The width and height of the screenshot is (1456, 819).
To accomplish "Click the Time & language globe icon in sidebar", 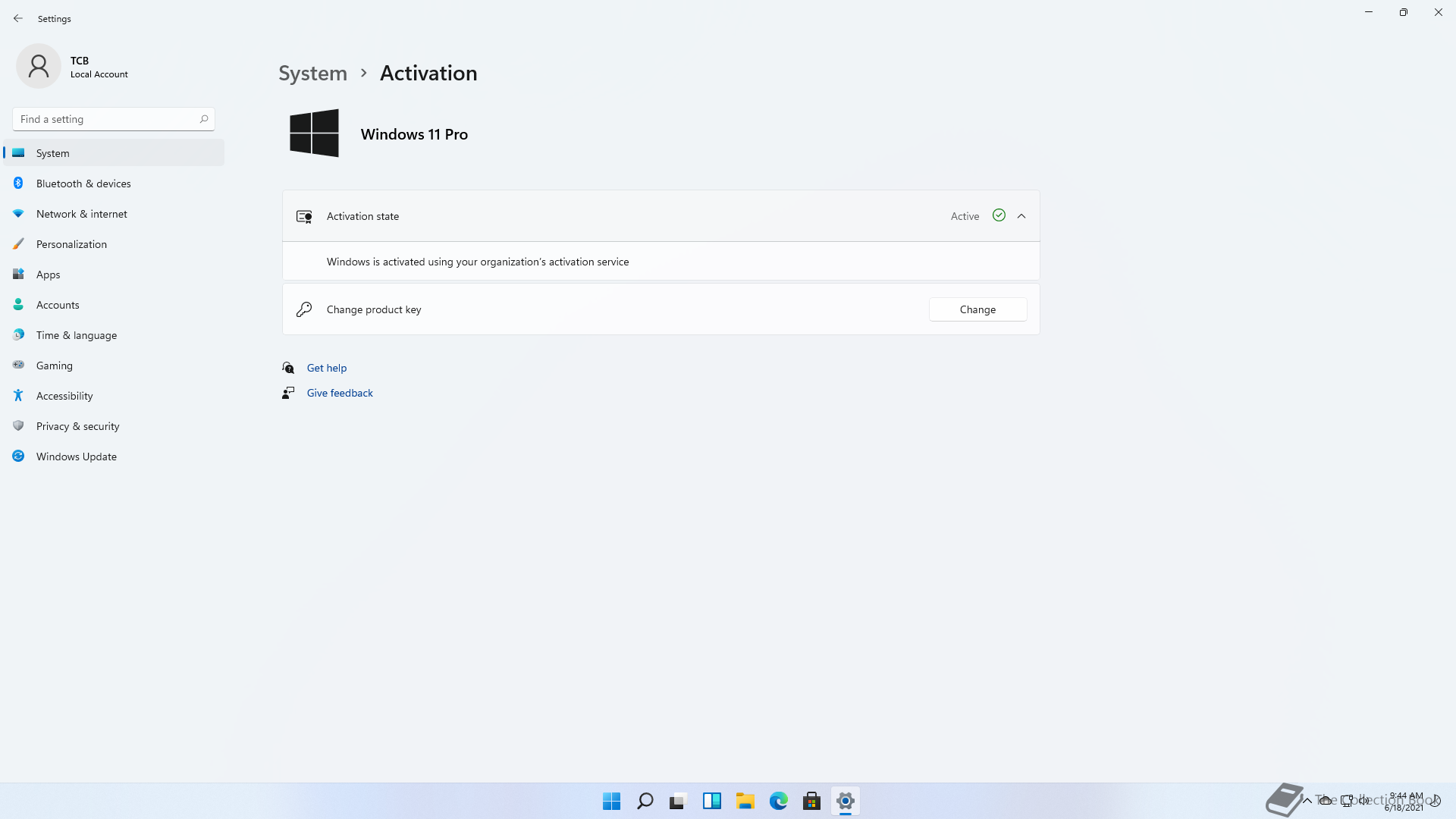I will coord(18,334).
